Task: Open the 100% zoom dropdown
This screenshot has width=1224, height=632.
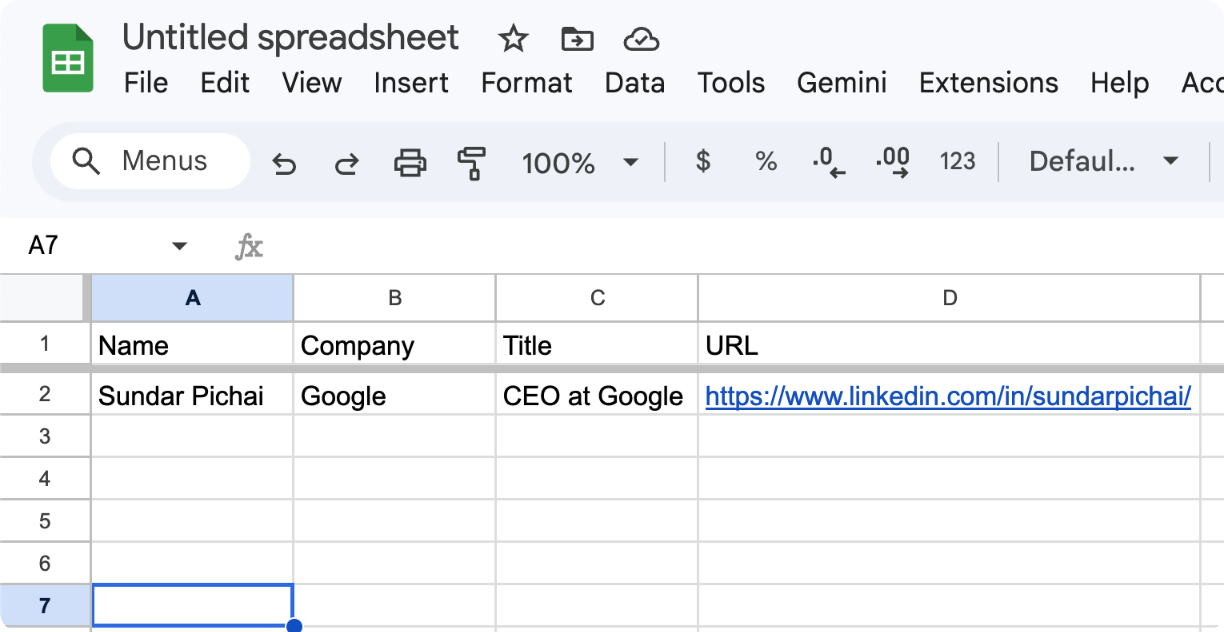Action: [x=580, y=162]
